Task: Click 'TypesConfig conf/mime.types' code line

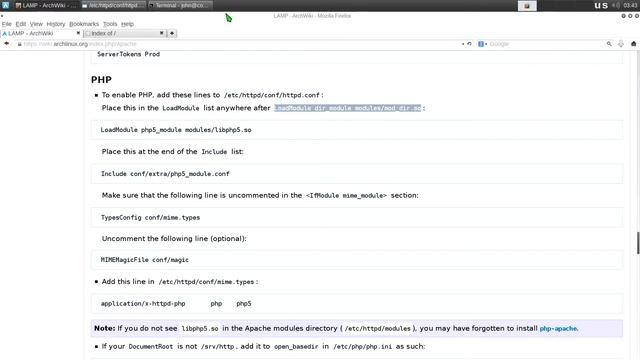Action: 151,218
